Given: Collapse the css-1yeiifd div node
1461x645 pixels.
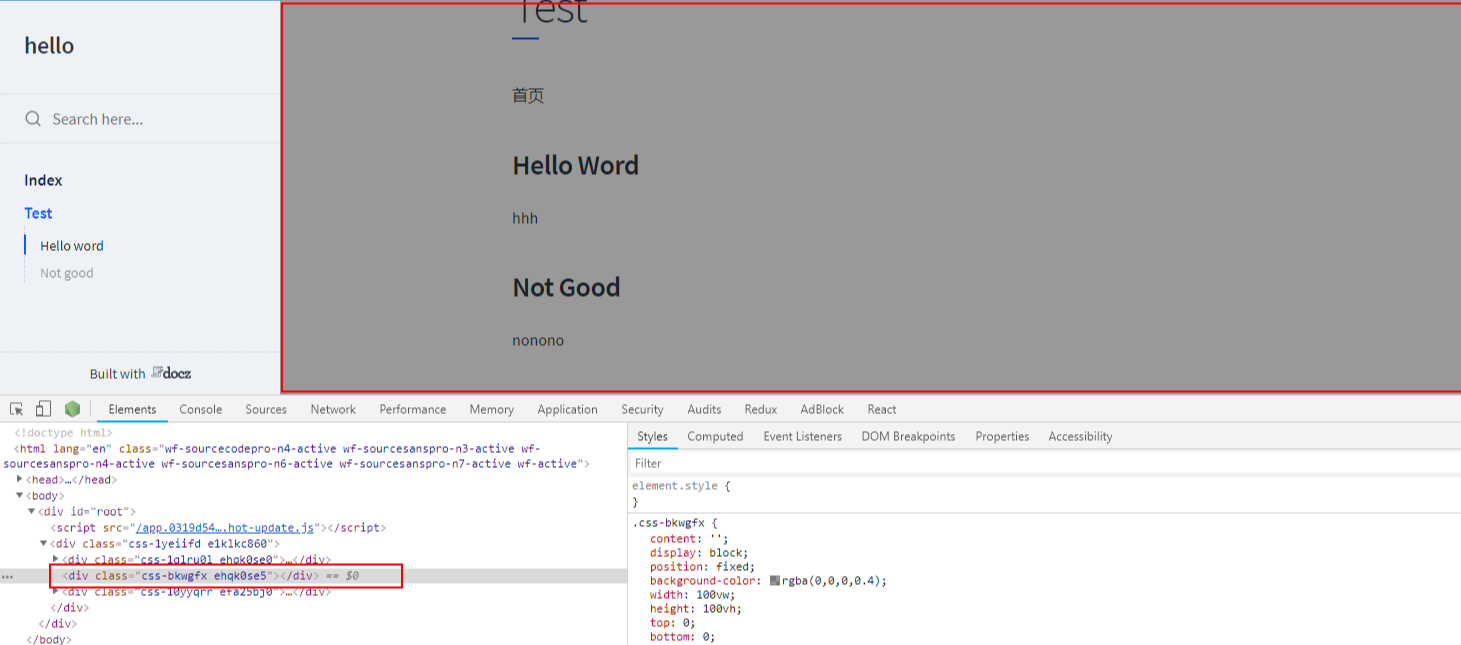Looking at the screenshot, I should (x=44, y=544).
